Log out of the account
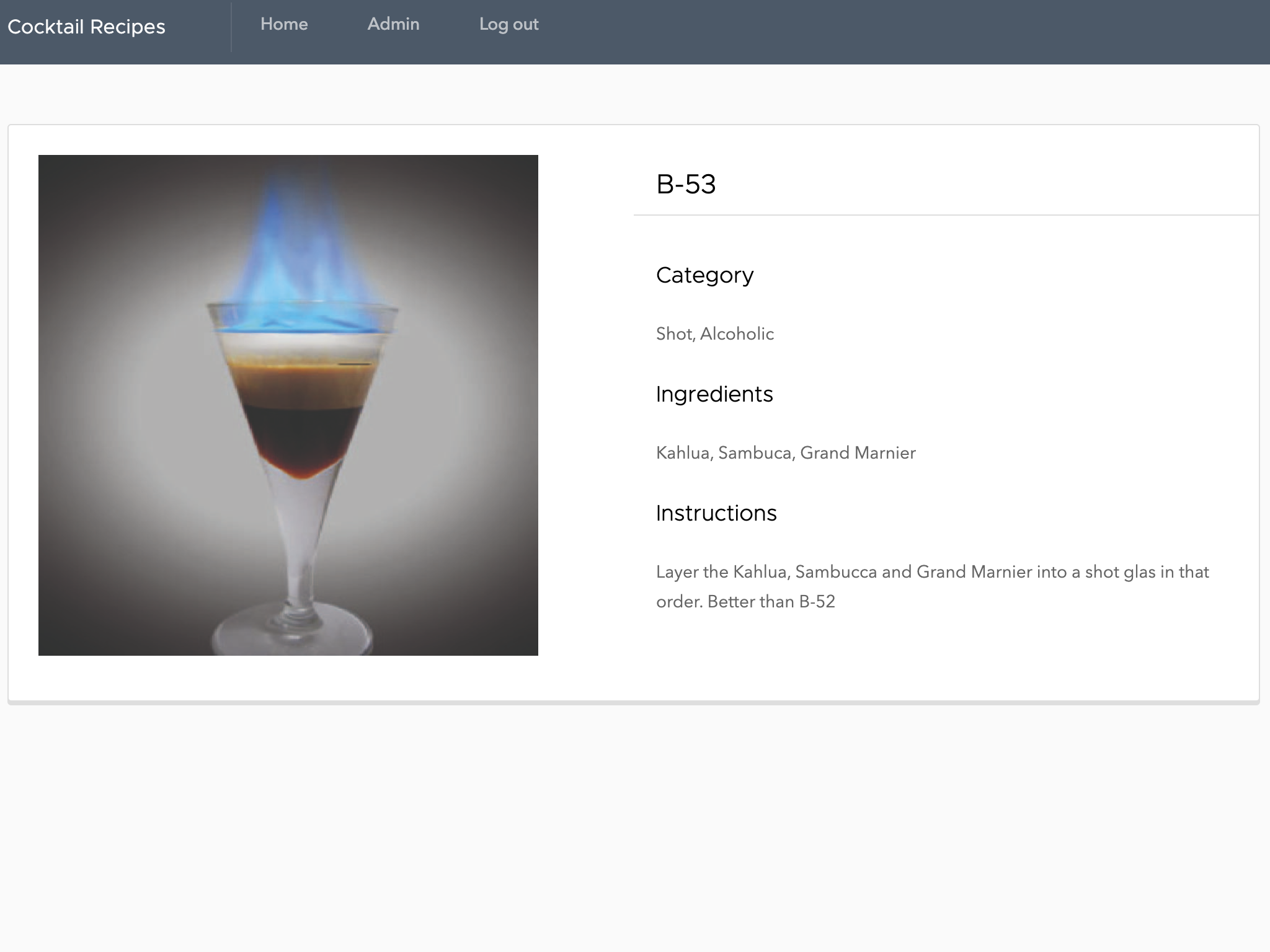 click(508, 24)
